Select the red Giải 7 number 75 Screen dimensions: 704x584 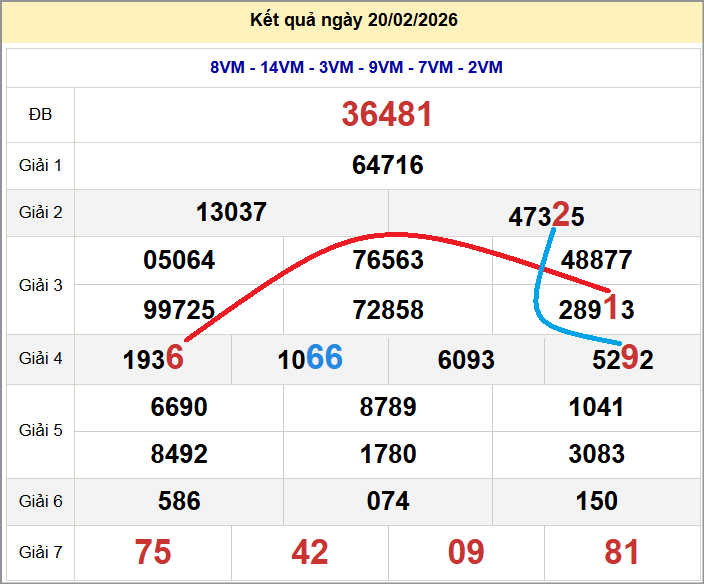pos(153,552)
